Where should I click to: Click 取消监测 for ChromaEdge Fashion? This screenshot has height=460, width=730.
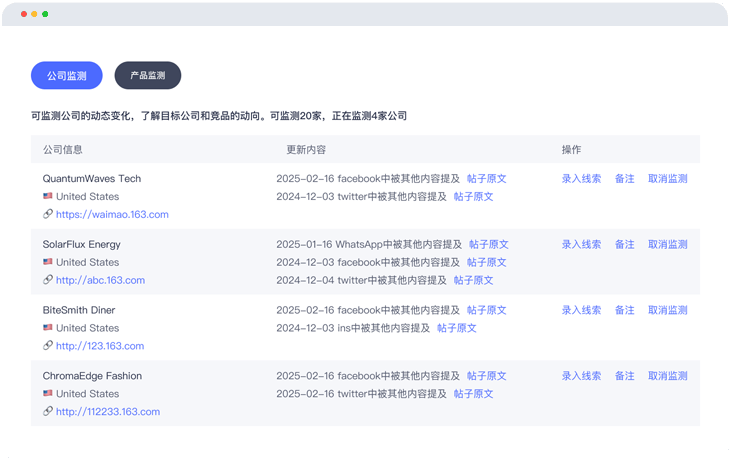point(667,377)
